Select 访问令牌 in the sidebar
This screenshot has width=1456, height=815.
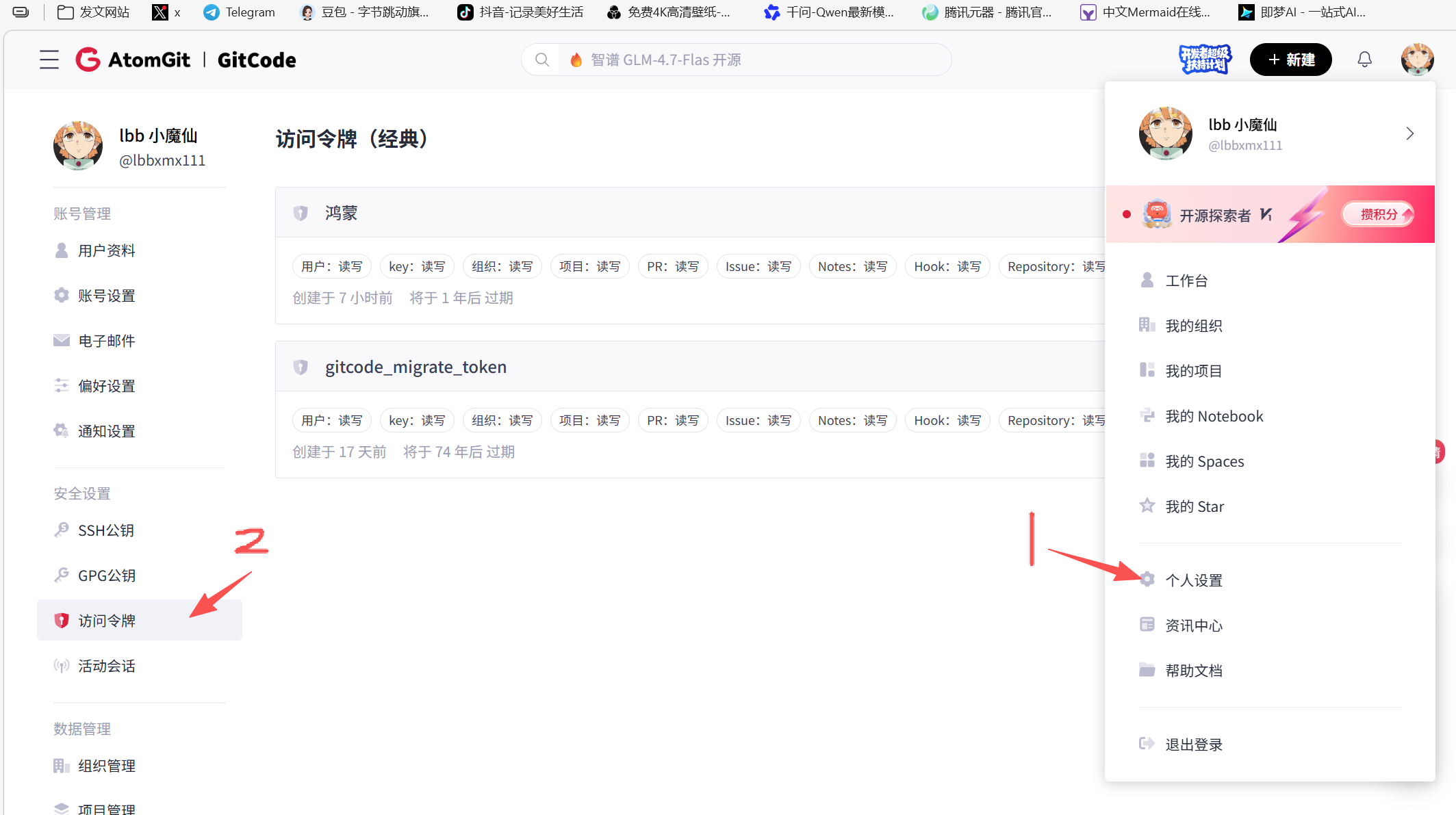pyautogui.click(x=107, y=621)
